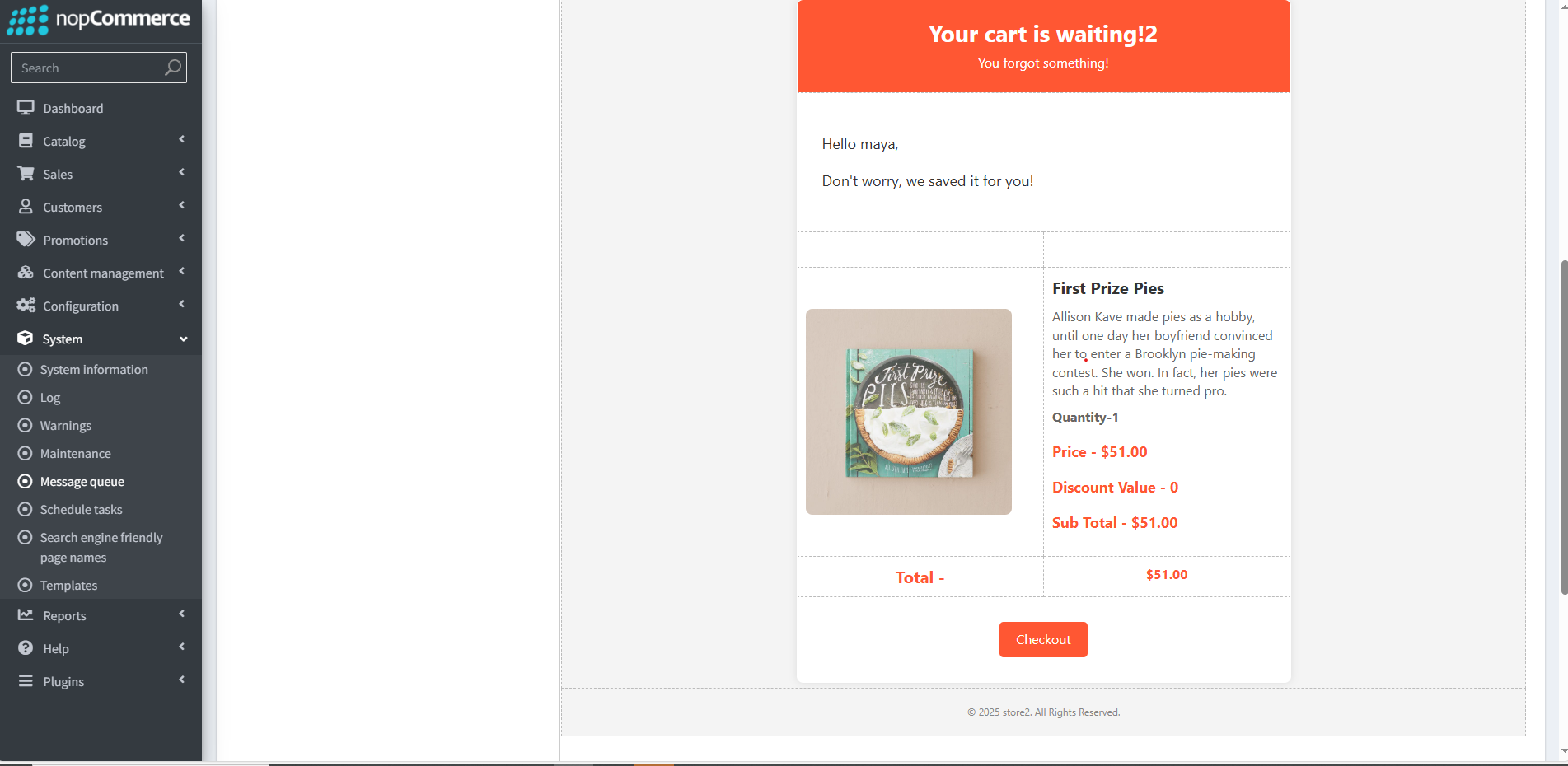
Task: Expand the Content management arrow
Action: point(181,272)
